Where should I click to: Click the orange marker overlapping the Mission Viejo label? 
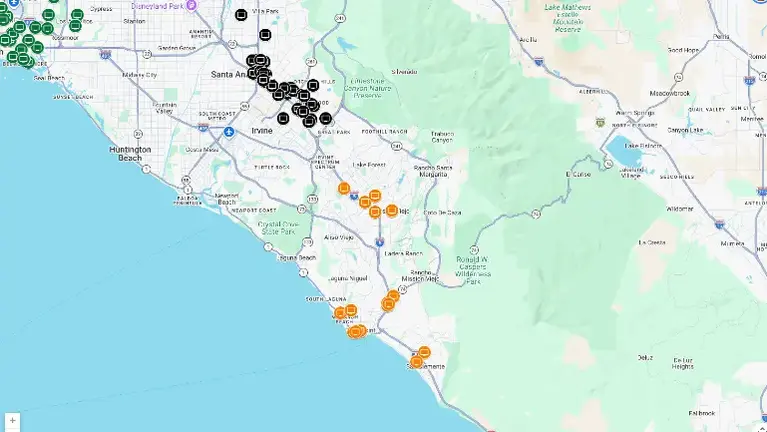point(391,210)
